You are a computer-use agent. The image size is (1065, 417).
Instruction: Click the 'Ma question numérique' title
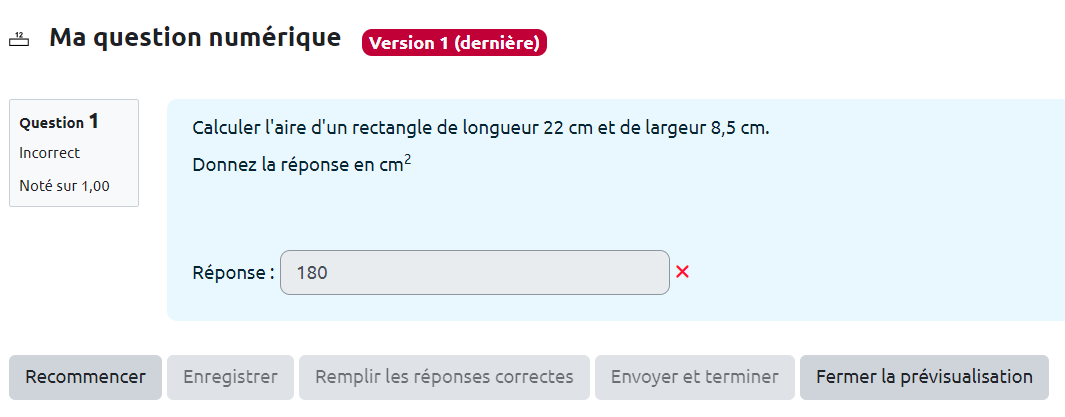pyautogui.click(x=195, y=38)
